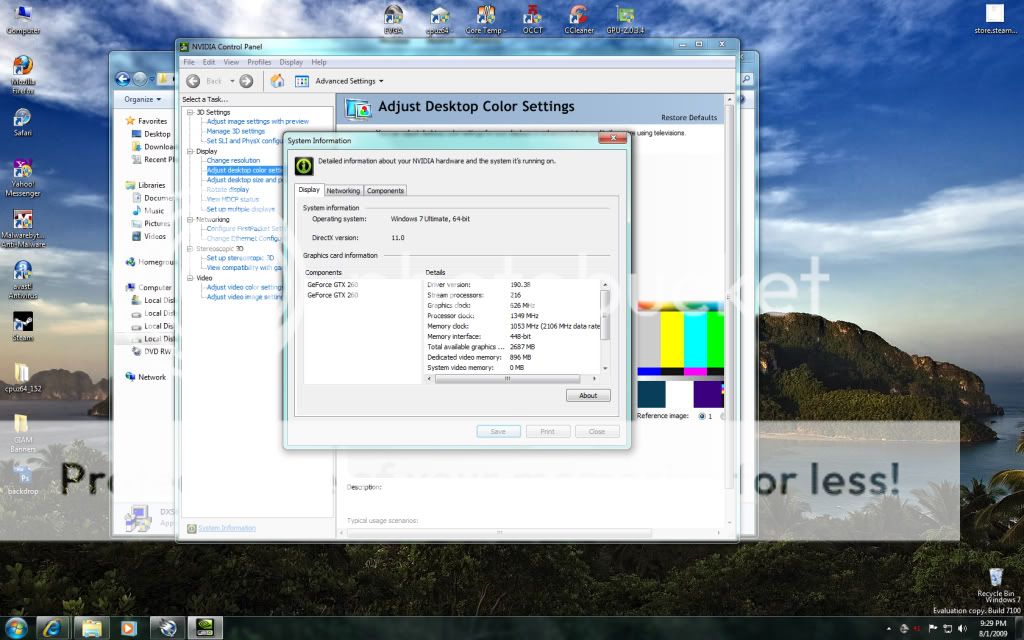
Task: Select Manage 3D settings task
Action: [x=235, y=131]
